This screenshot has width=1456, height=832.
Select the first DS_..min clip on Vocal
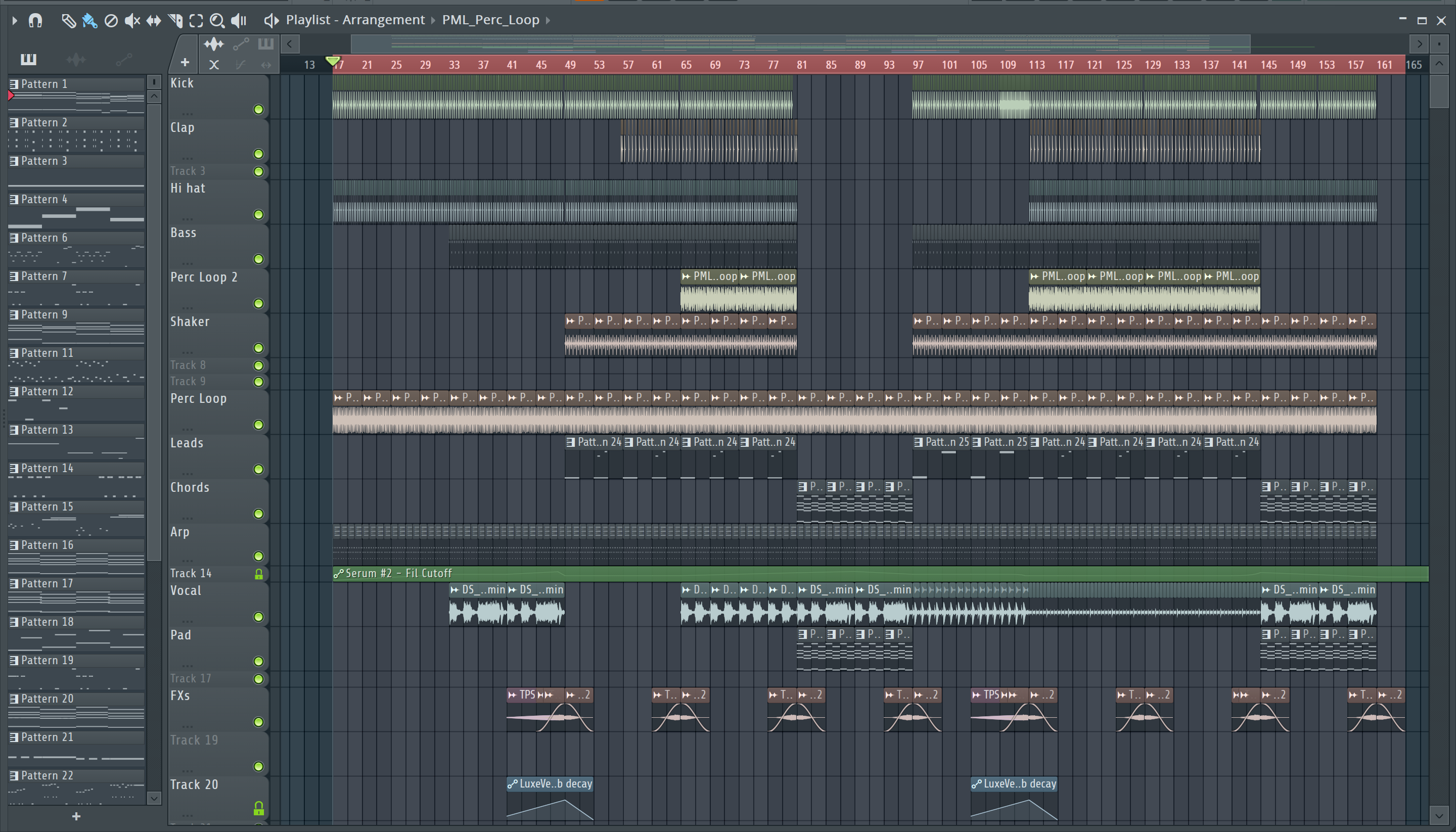pos(478,605)
